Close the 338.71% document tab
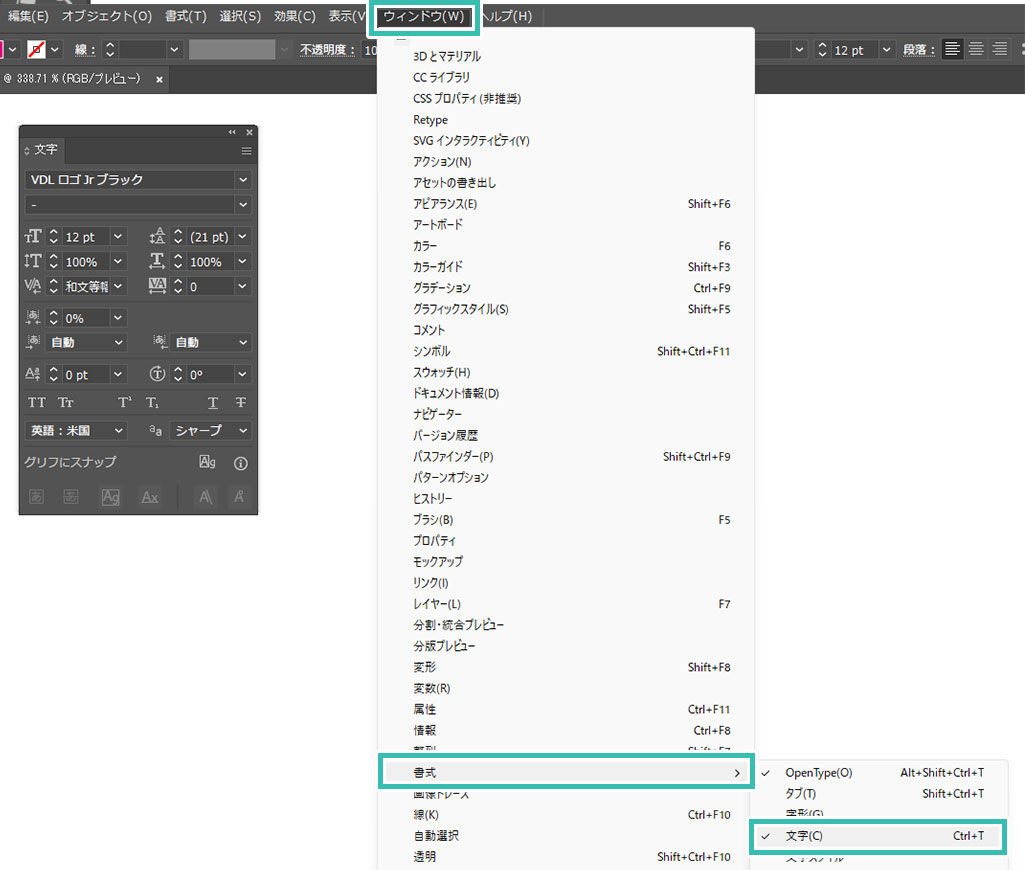 tap(159, 79)
